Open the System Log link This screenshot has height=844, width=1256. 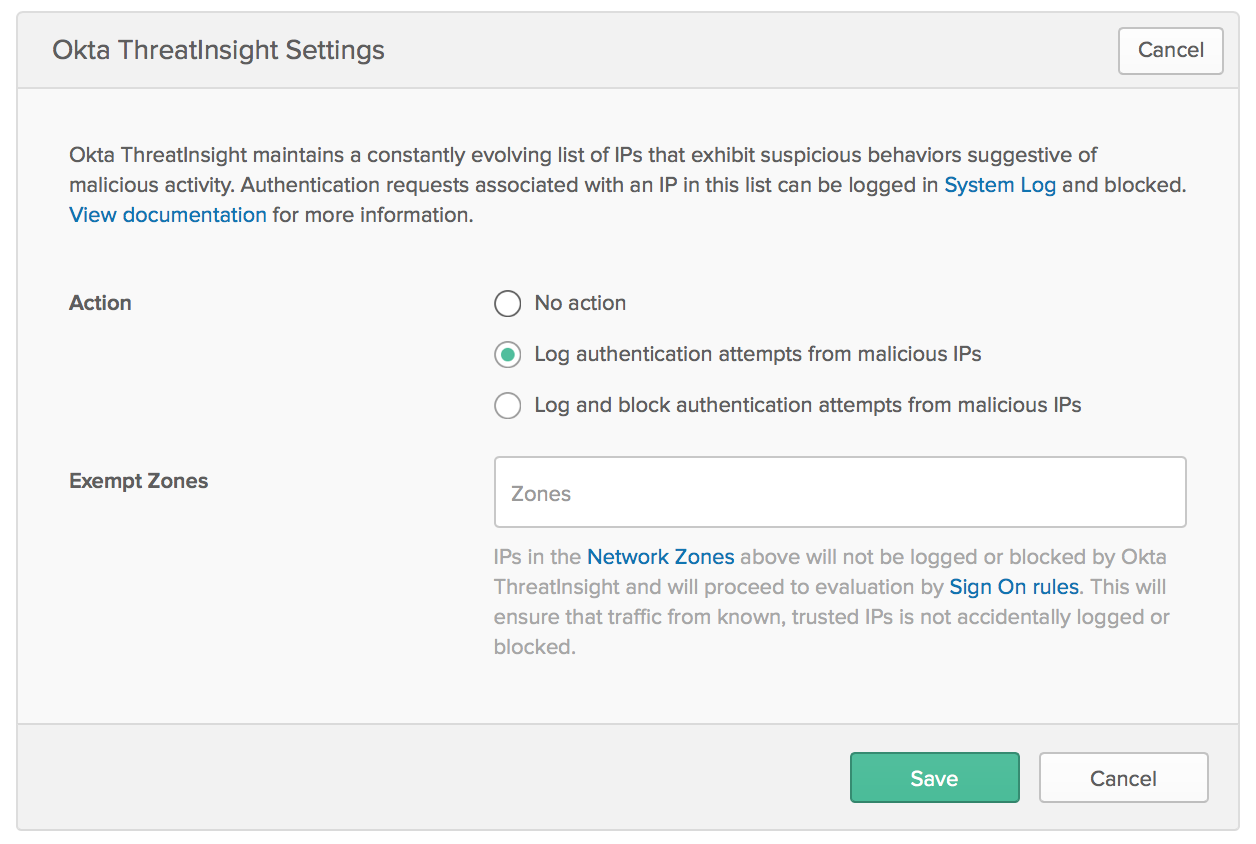pos(999,185)
